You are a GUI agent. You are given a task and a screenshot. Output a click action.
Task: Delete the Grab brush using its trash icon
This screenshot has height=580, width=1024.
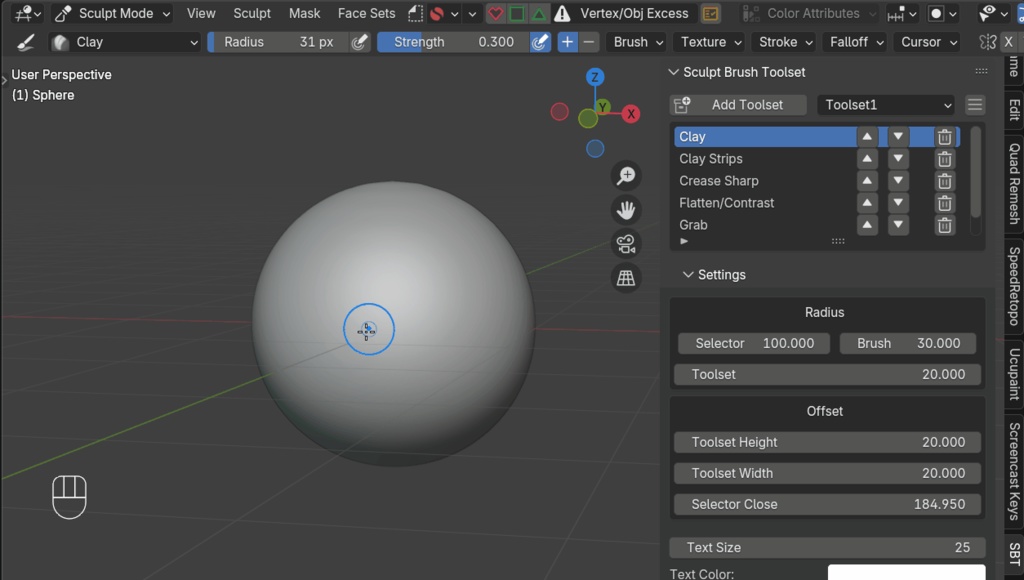click(x=944, y=225)
